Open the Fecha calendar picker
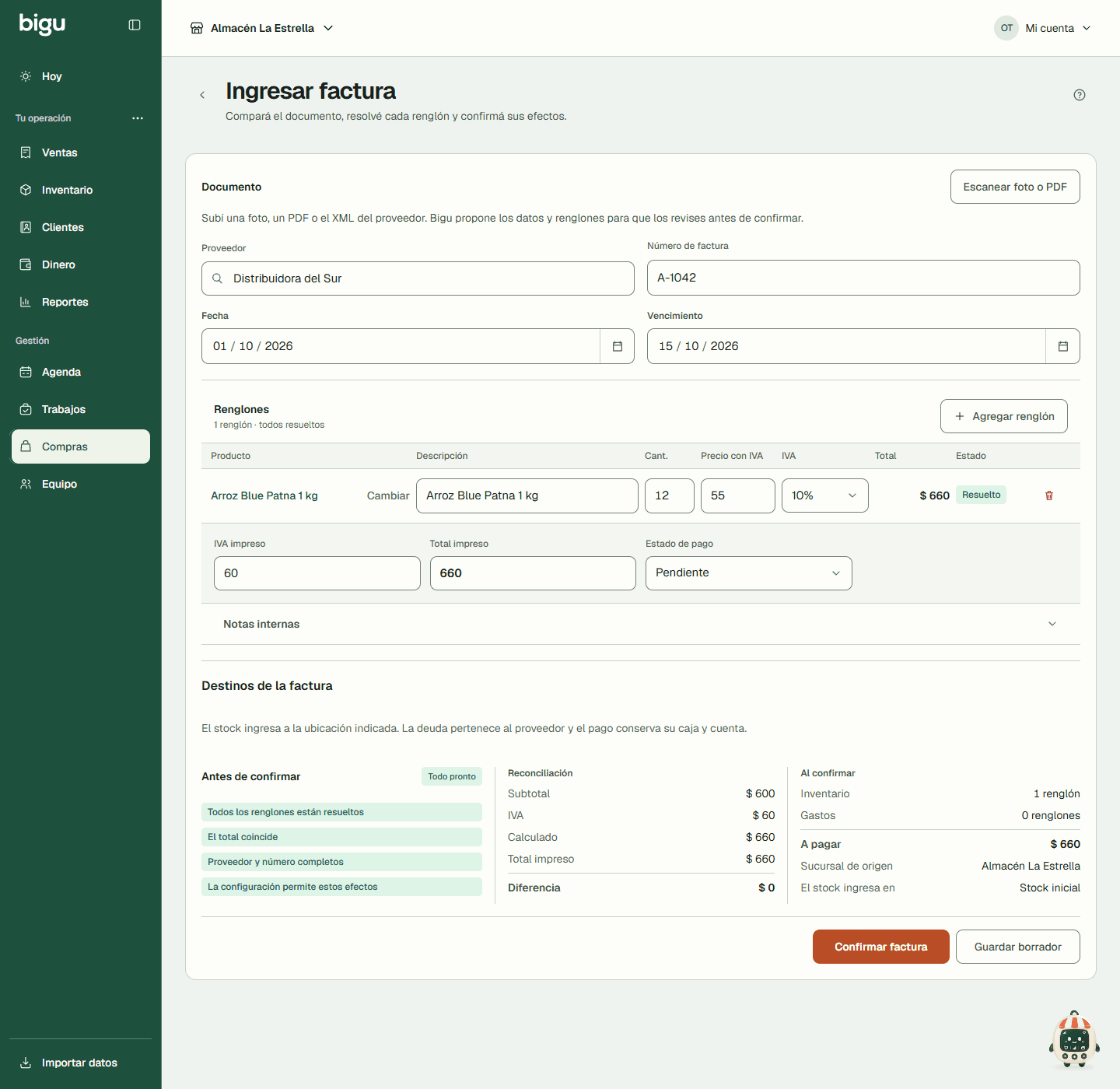Viewport: 1120px width, 1089px height. click(618, 346)
